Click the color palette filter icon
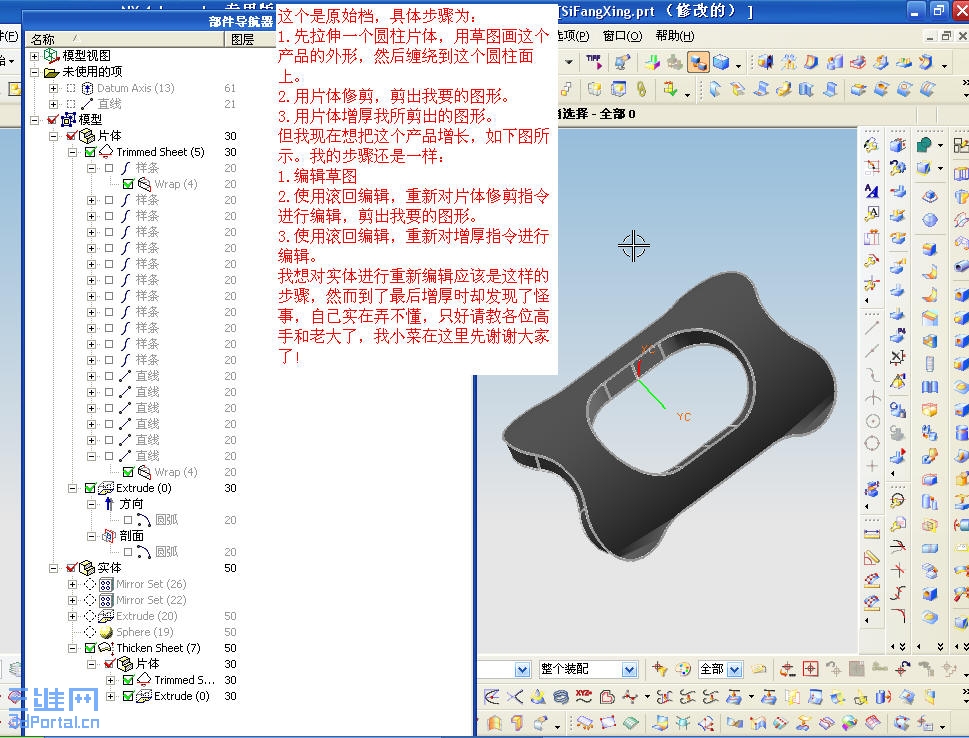The height and width of the screenshot is (738, 969). [x=683, y=669]
